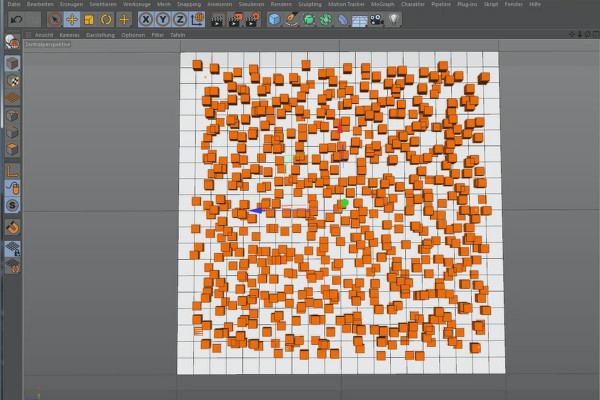Open the viewport Tafeln menu
Viewport: 600px width, 400px height.
point(178,35)
